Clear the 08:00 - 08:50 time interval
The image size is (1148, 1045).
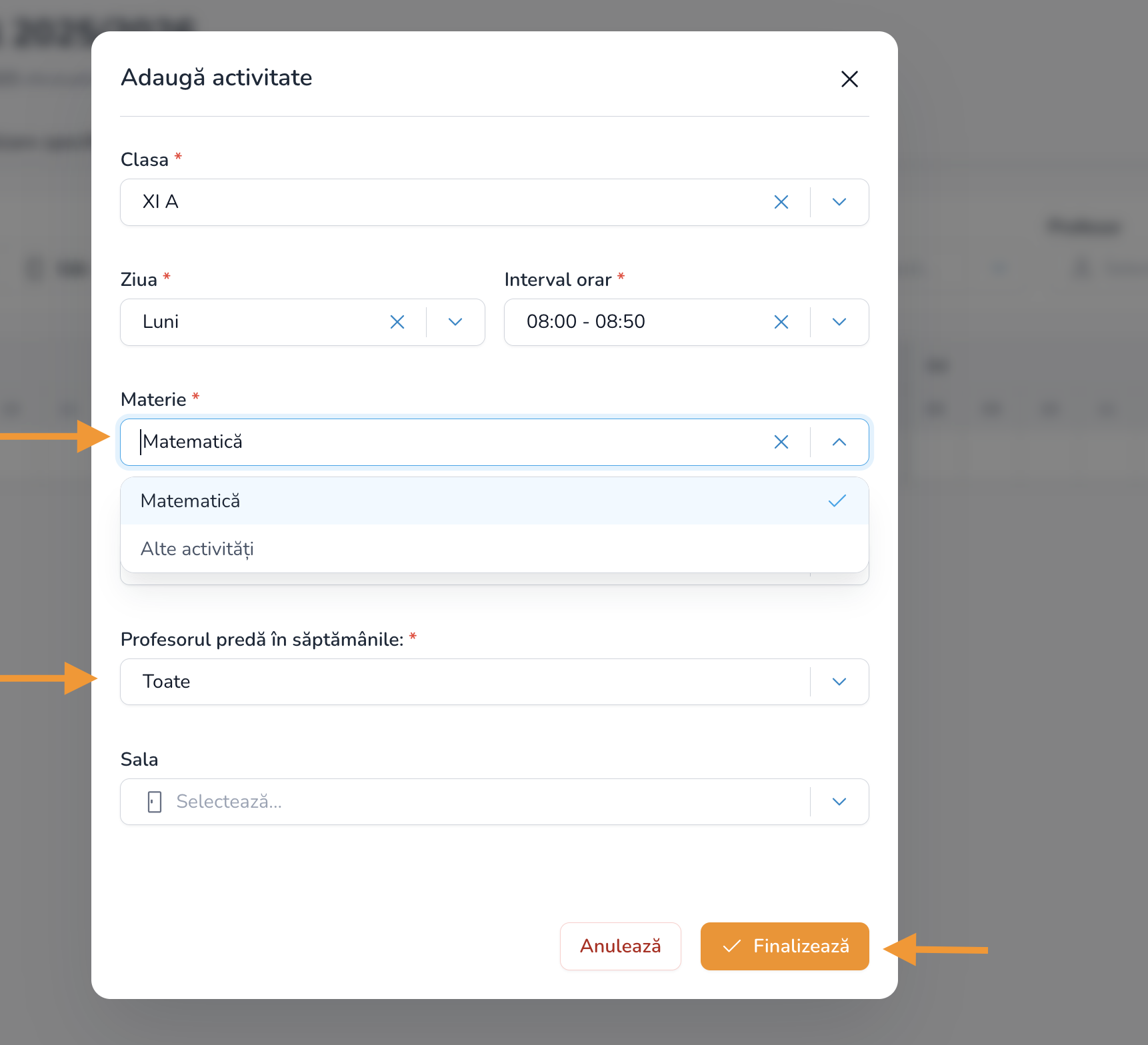pos(781,322)
